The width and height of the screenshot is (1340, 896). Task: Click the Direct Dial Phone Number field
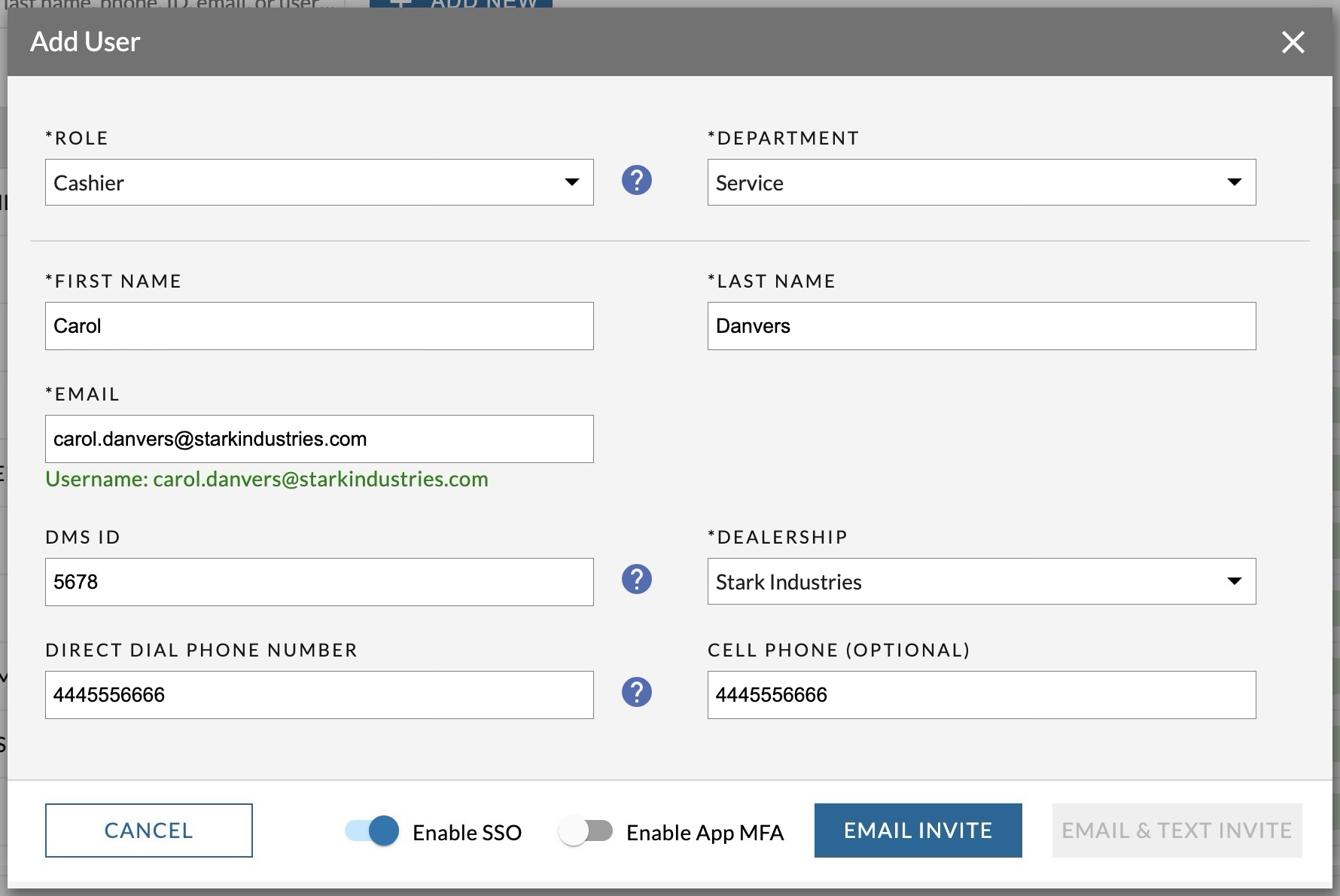click(319, 695)
